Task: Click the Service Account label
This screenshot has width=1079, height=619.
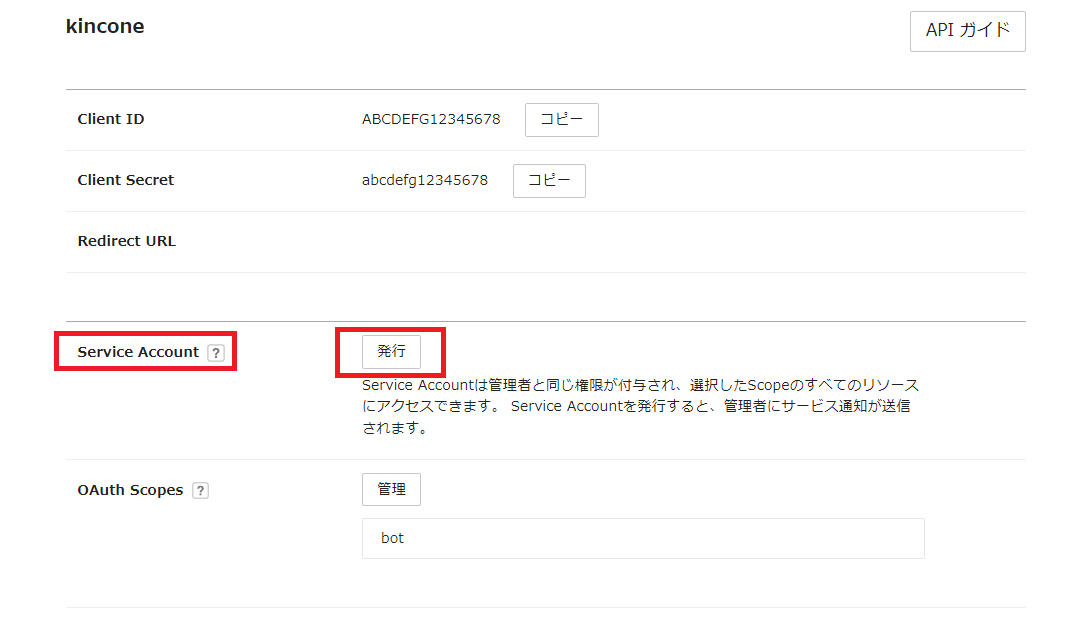Action: [138, 352]
